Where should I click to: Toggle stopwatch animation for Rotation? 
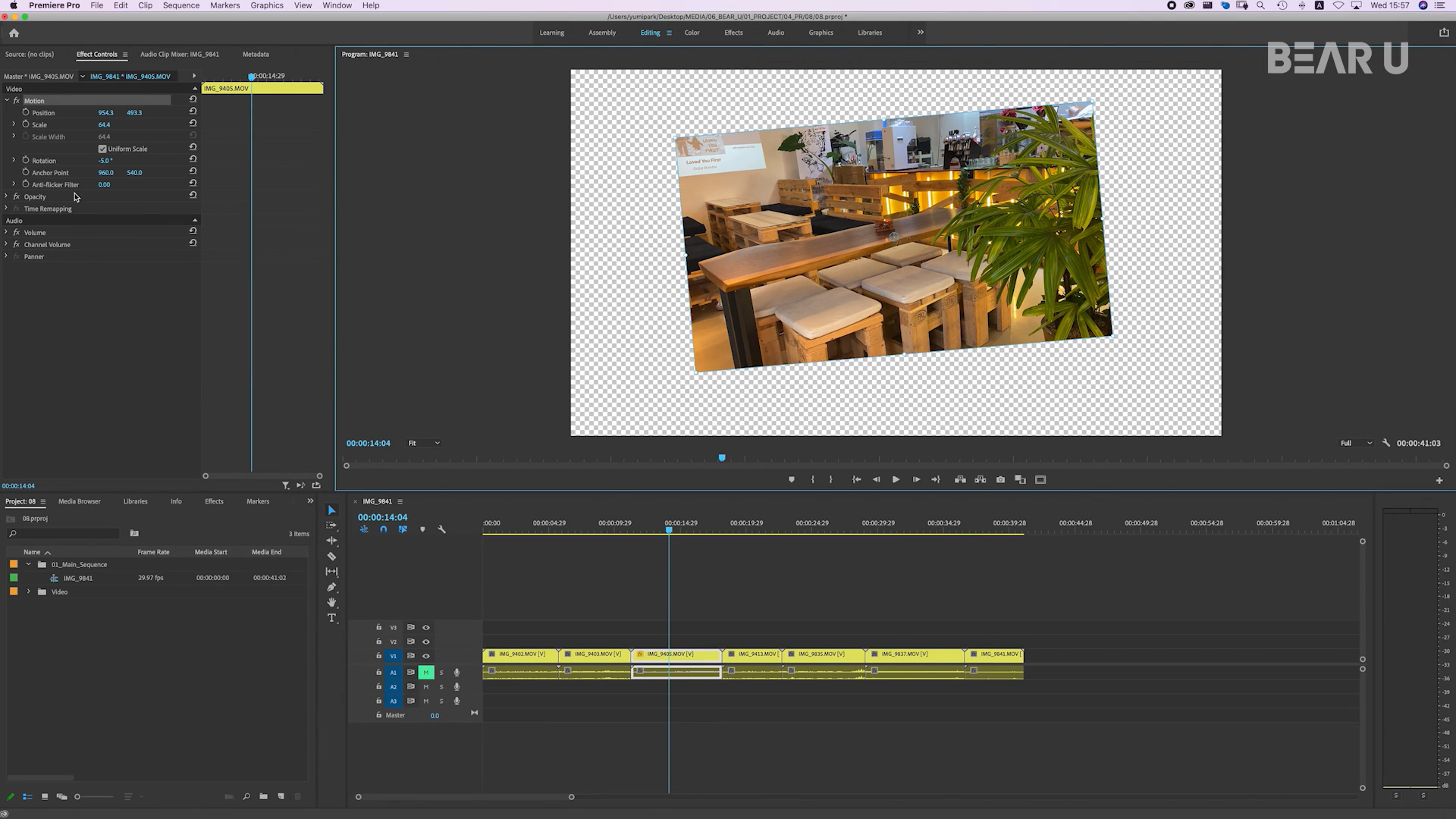(26, 160)
